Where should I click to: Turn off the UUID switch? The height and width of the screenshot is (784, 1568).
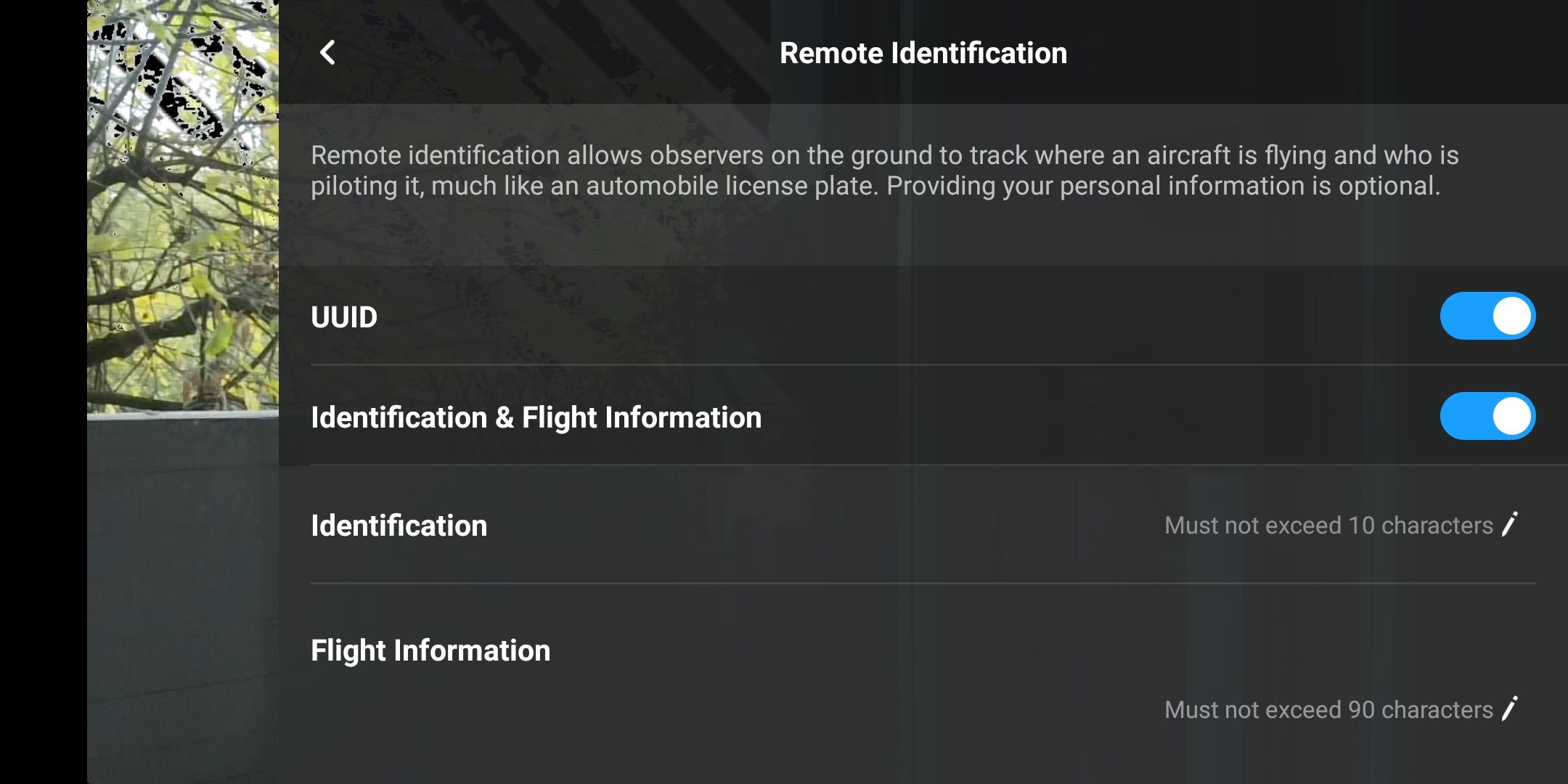click(1487, 317)
